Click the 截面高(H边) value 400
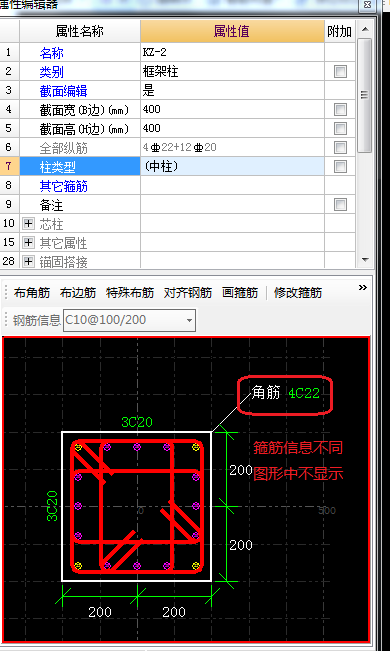This screenshot has width=390, height=651. (232, 128)
